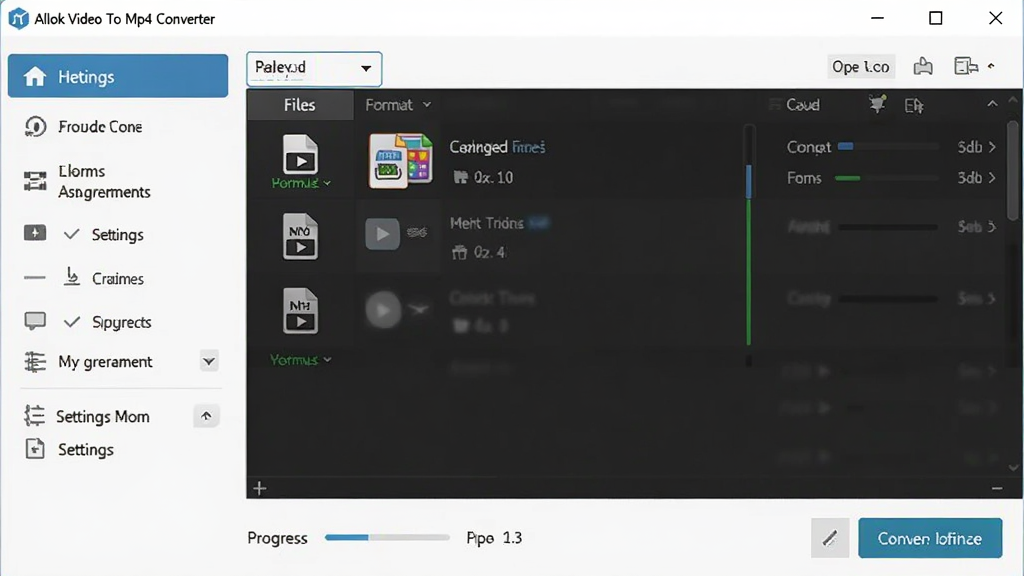Image resolution: width=1024 pixels, height=576 pixels.
Task: Collapse the Settings Mom section arrow
Action: tap(206, 416)
